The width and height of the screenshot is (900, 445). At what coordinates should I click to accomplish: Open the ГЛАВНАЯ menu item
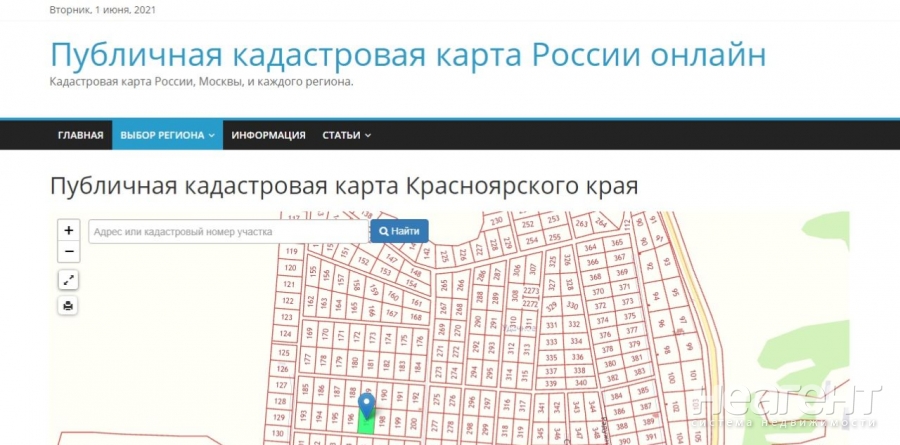pos(80,135)
